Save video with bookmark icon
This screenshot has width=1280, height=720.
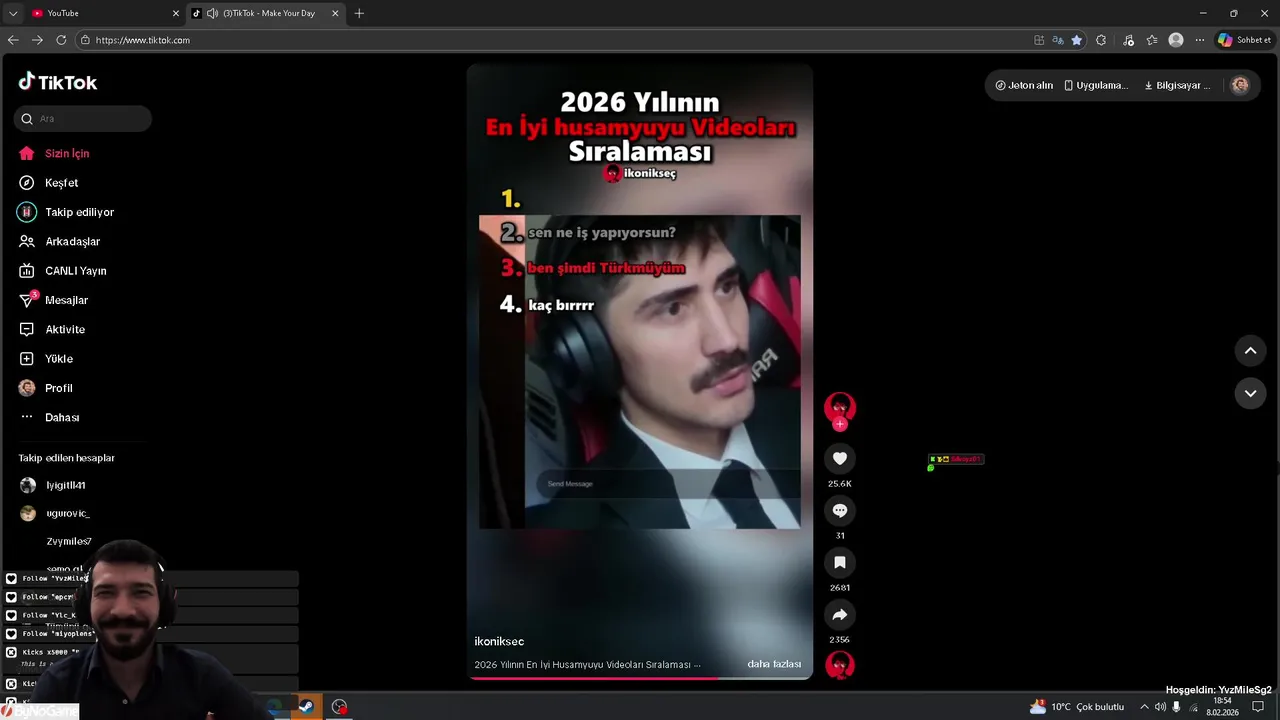coord(840,562)
